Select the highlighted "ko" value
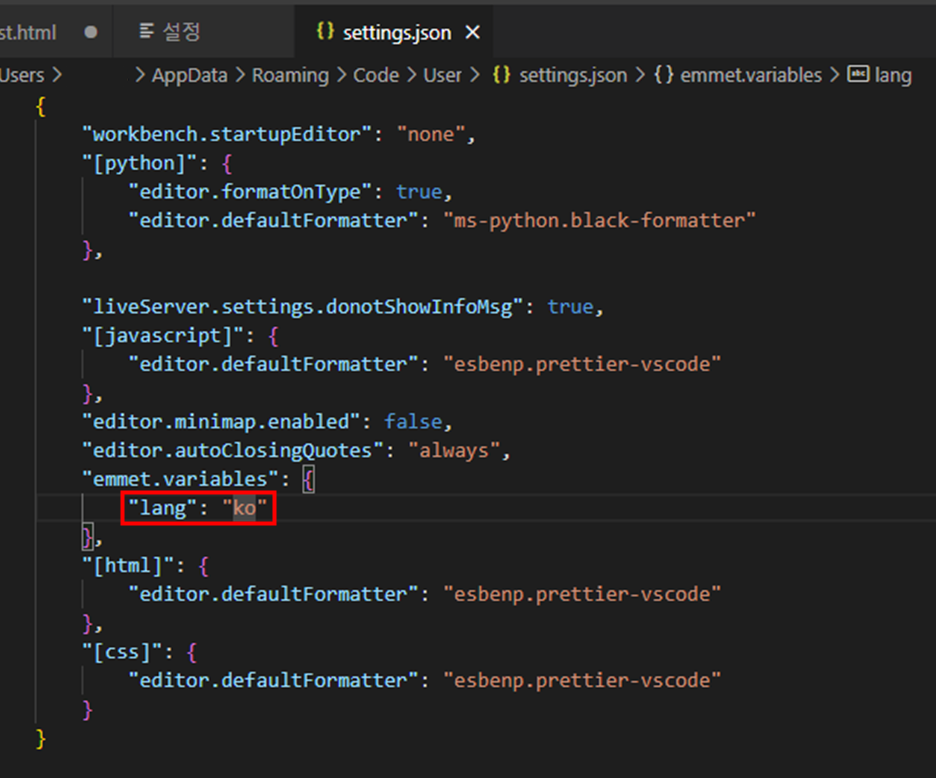This screenshot has height=778, width=936. pos(244,508)
